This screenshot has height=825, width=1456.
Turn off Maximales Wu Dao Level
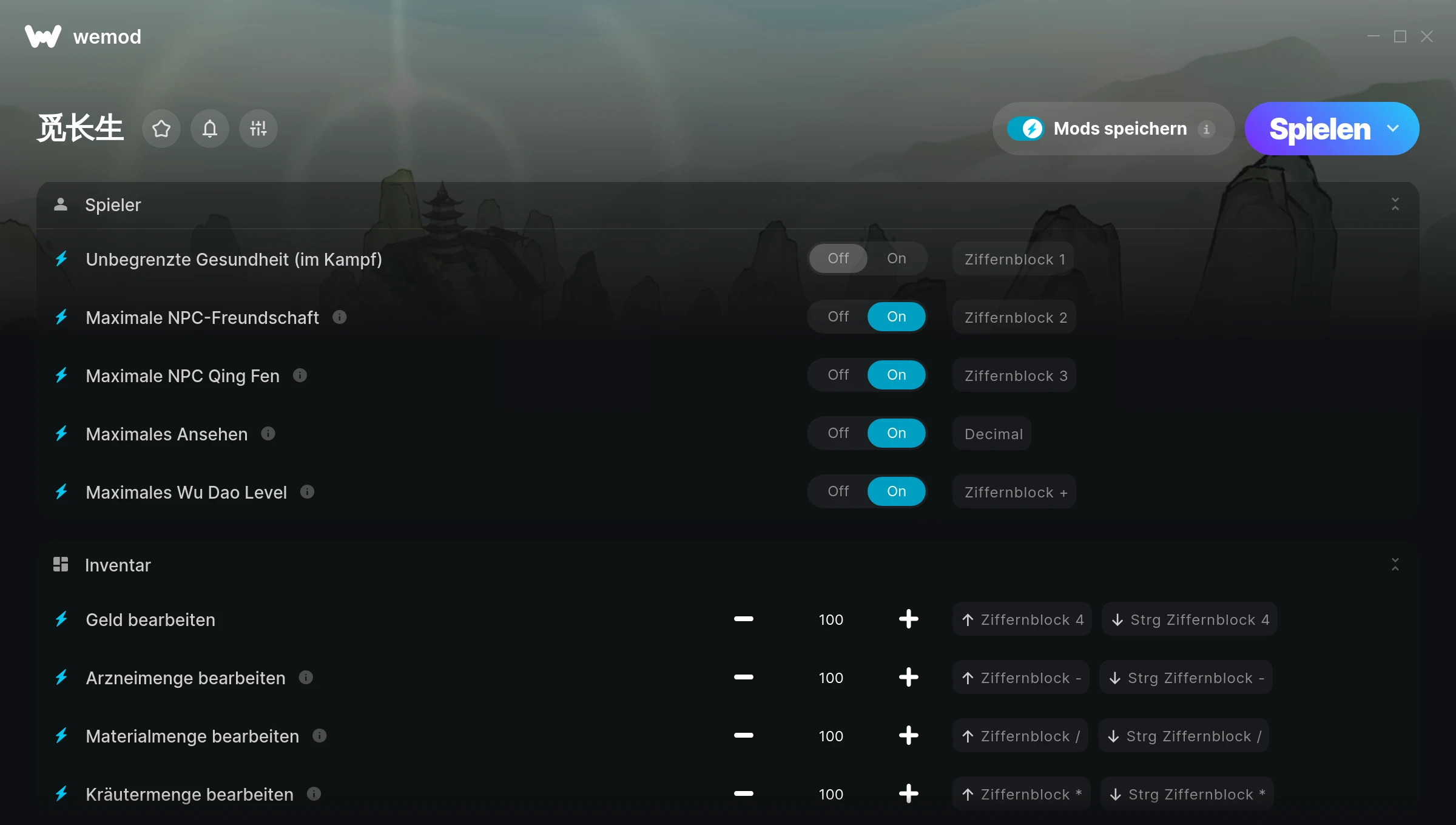[x=838, y=491]
